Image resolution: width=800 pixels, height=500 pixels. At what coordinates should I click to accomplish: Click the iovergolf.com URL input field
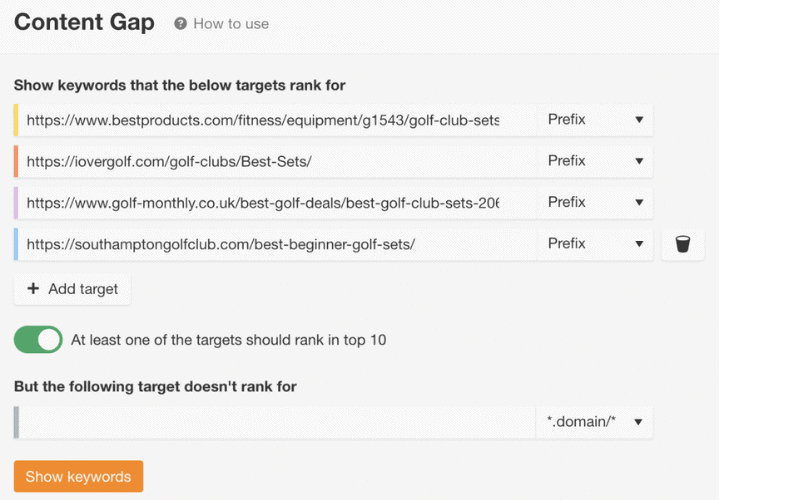pos(277,161)
